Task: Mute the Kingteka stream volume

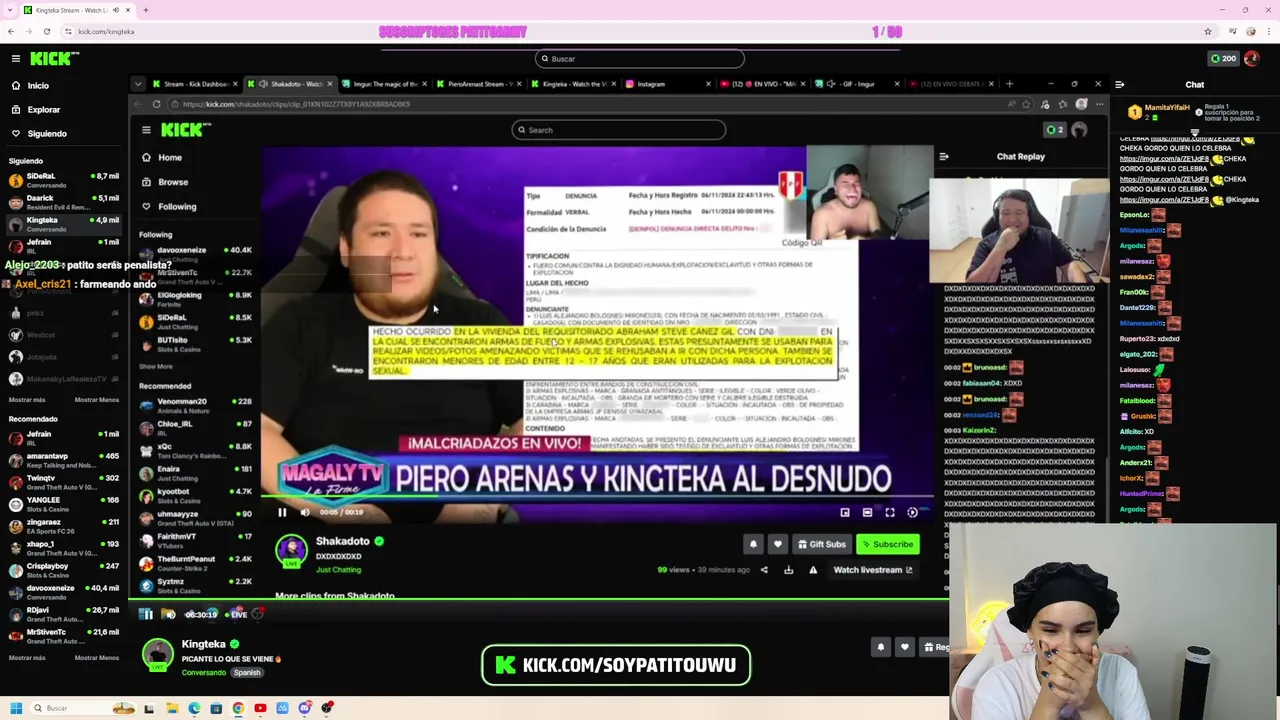Action: click(x=169, y=615)
